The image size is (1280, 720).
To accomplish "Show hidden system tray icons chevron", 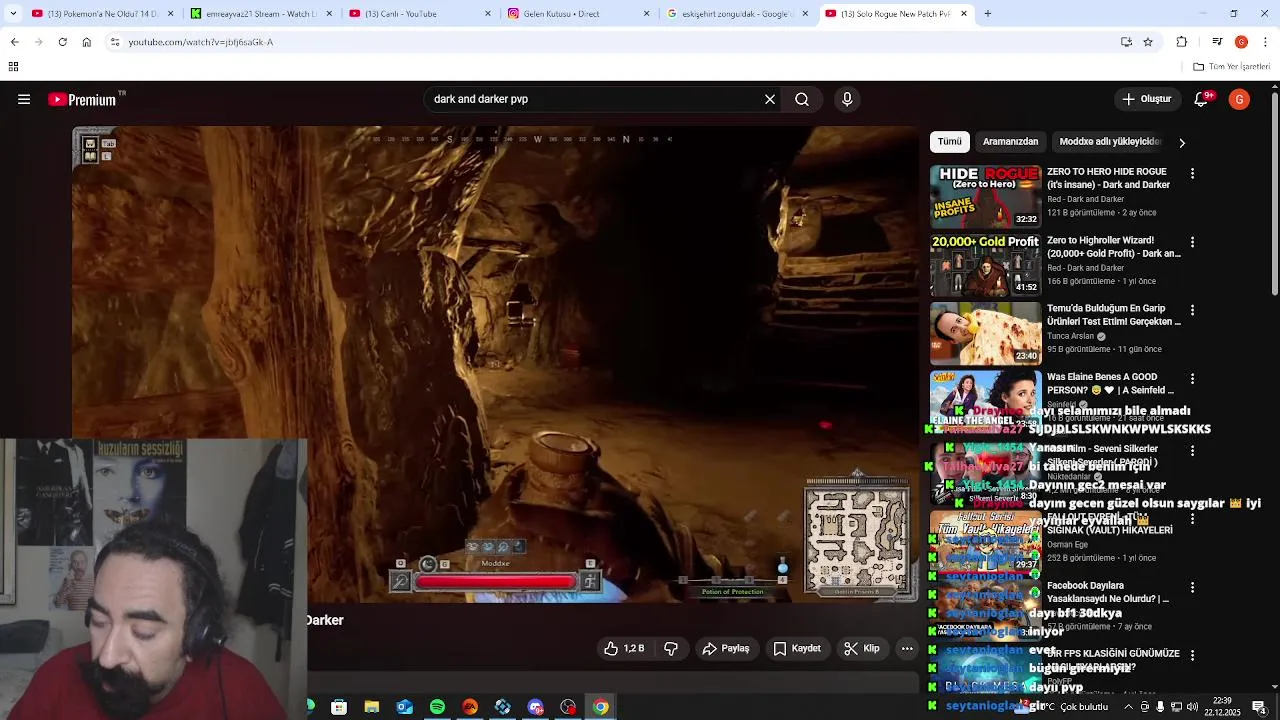I will click(1129, 707).
